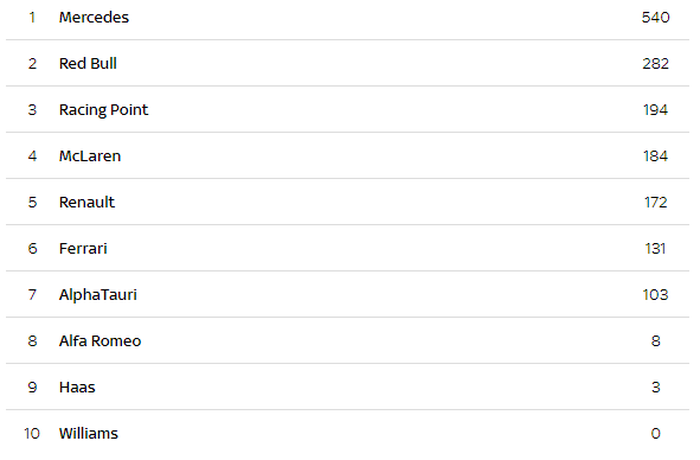The image size is (700, 460).
Task: Click the AlphaTauri team name
Action: pos(98,295)
